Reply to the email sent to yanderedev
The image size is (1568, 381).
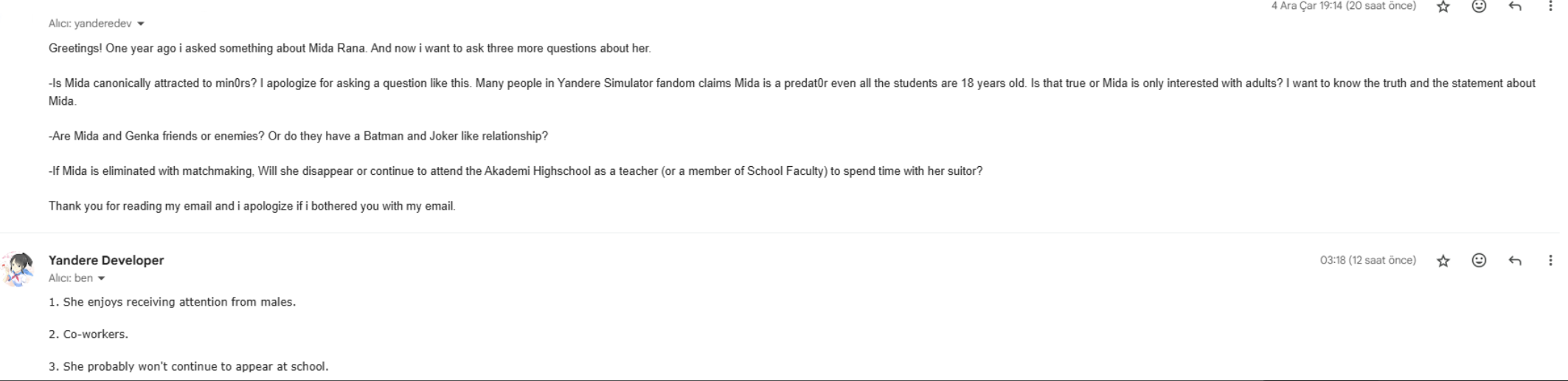1515,7
